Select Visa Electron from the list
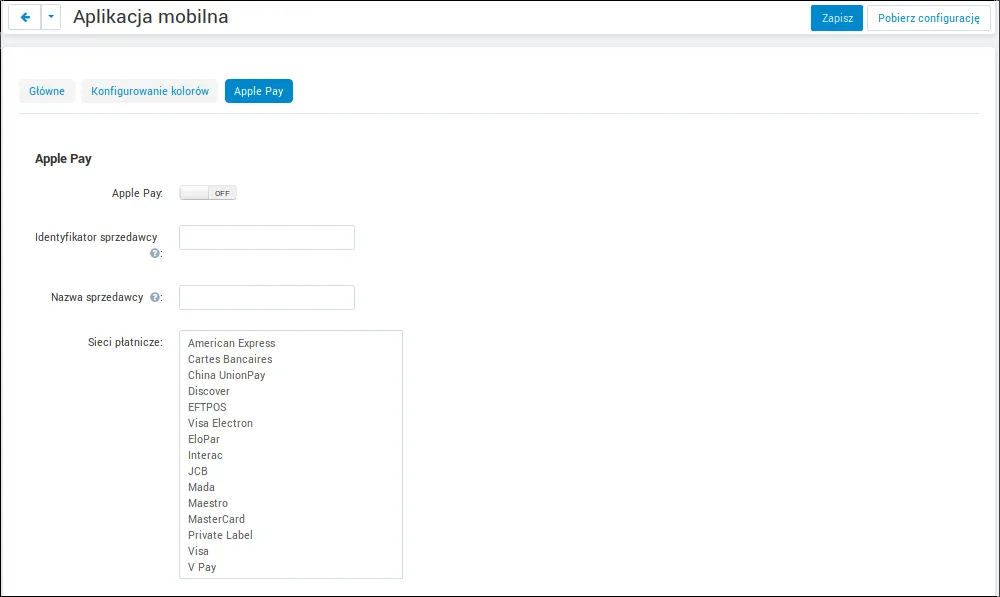This screenshot has height=597, width=1000. coord(291,423)
